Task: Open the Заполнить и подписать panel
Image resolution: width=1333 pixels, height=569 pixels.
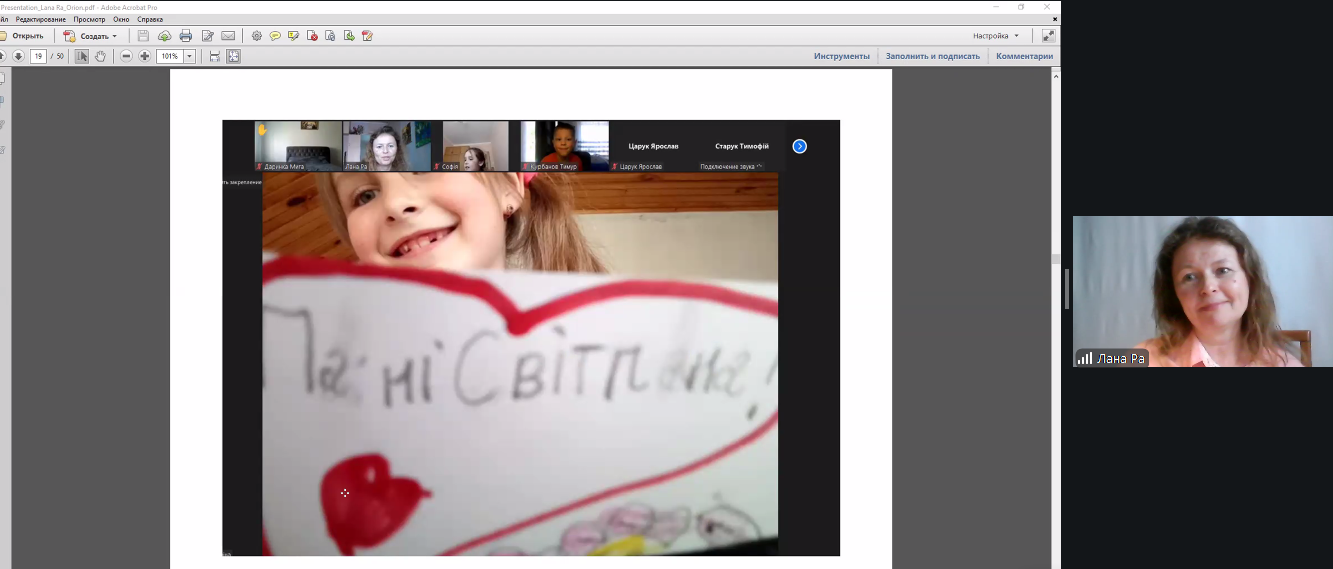Action: [932, 56]
